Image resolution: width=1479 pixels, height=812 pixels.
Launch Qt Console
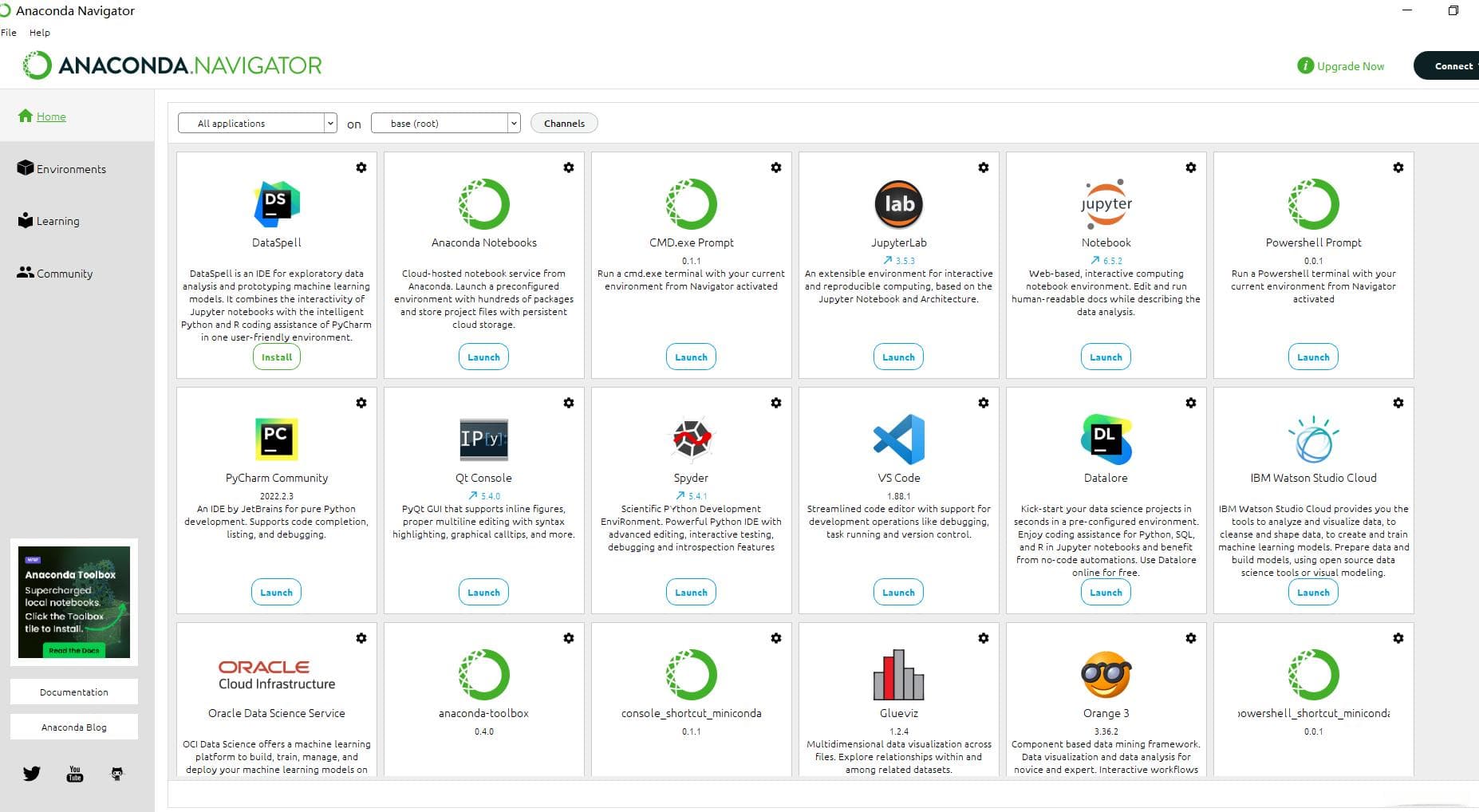click(483, 592)
